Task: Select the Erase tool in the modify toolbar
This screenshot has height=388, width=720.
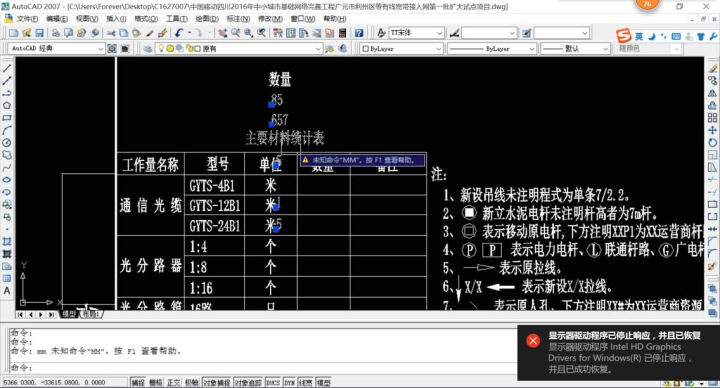Action: click(712, 68)
